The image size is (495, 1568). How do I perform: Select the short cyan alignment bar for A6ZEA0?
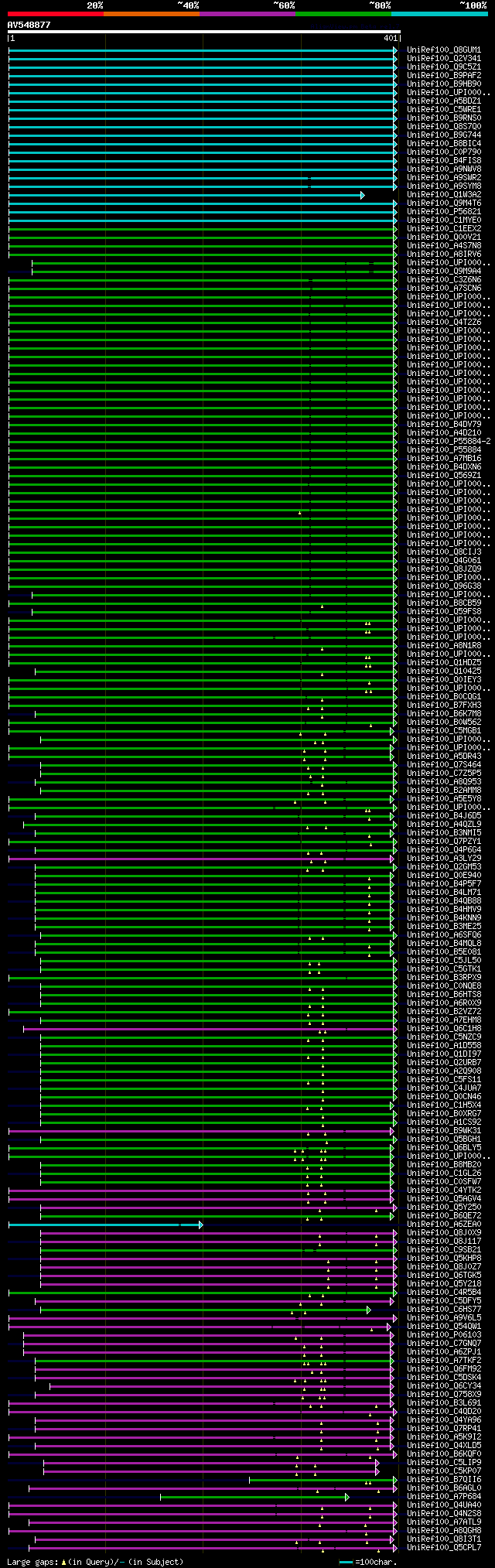point(106,1225)
